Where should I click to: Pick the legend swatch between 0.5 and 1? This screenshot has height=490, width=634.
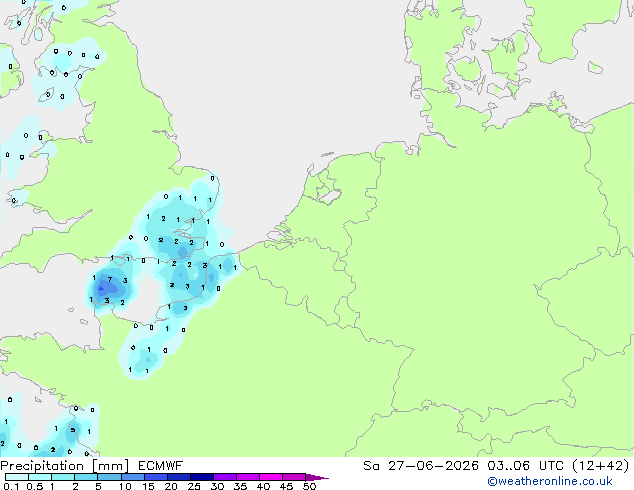click(40, 477)
